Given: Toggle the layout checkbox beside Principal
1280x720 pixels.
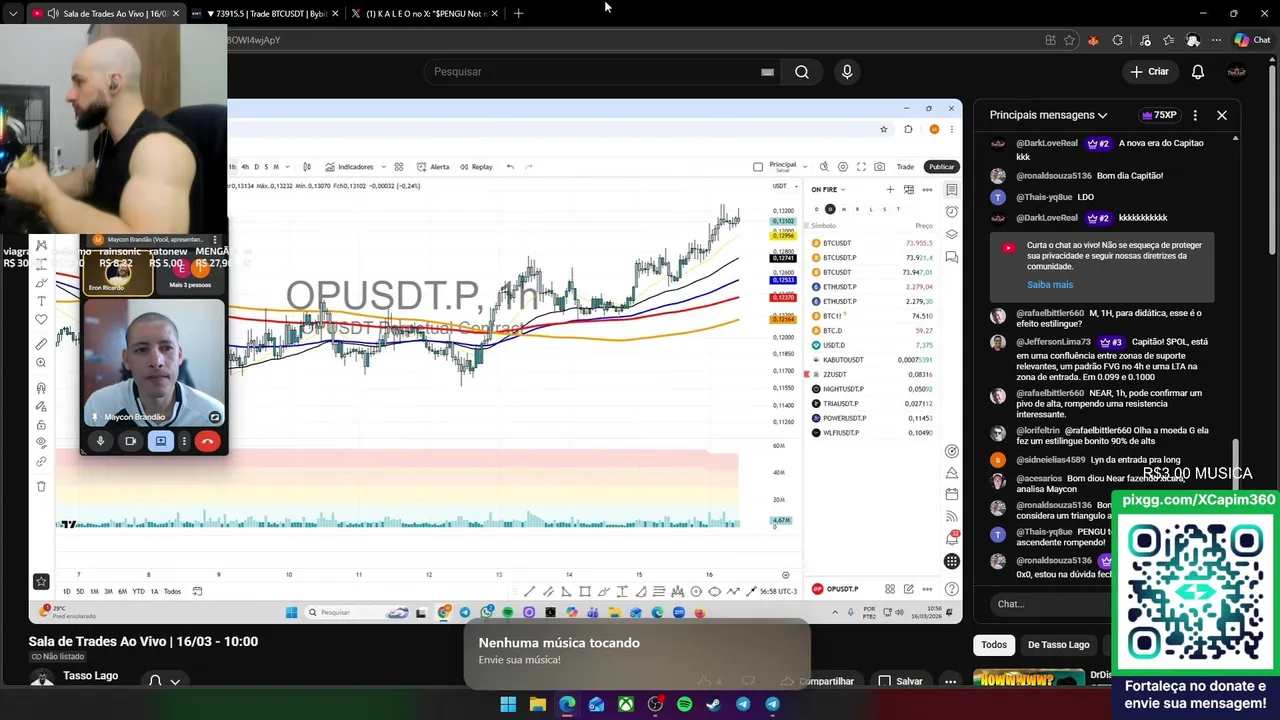Looking at the screenshot, I should (758, 167).
